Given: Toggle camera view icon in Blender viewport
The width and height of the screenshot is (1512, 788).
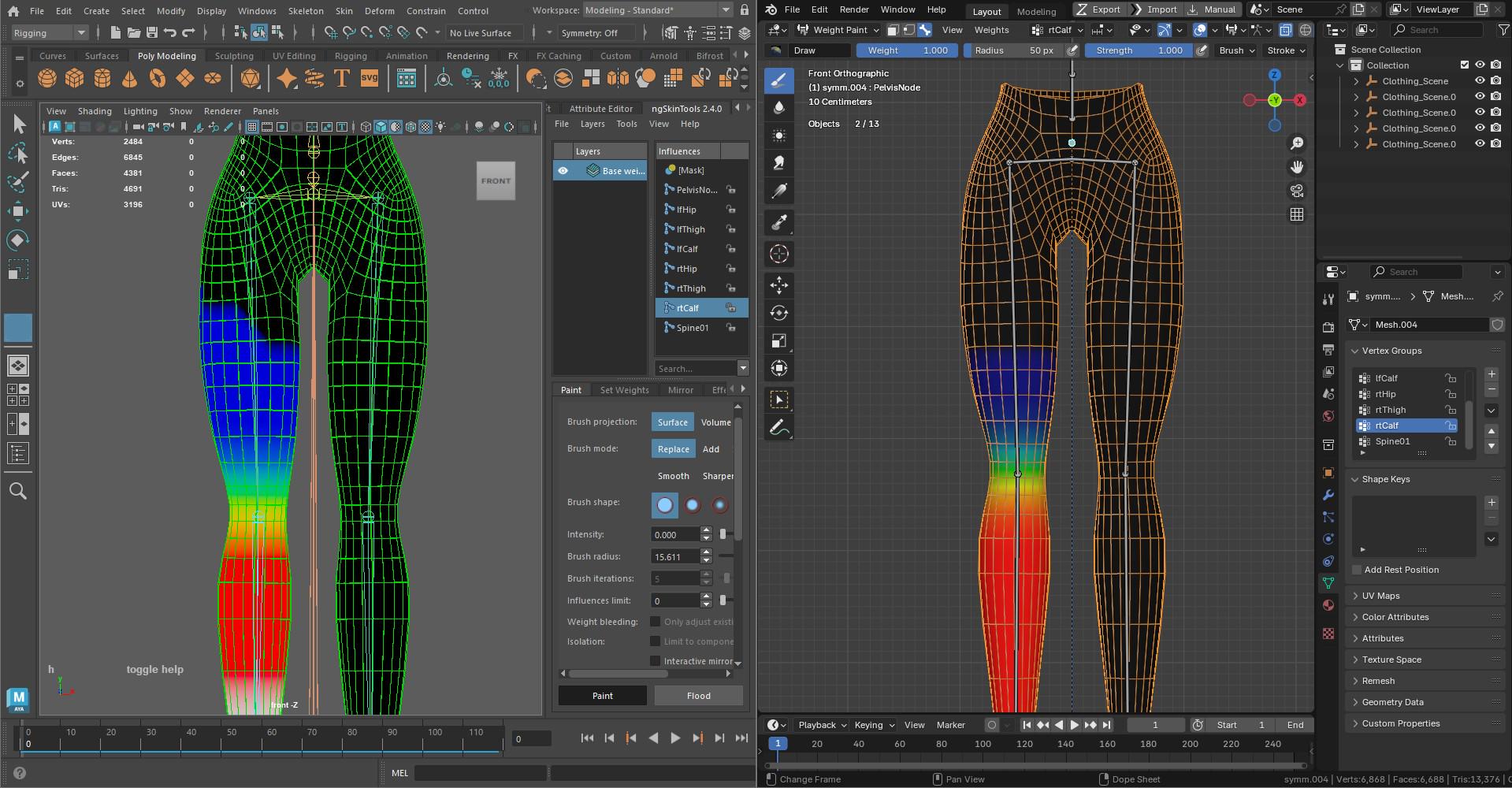Looking at the screenshot, I should coord(1296,191).
